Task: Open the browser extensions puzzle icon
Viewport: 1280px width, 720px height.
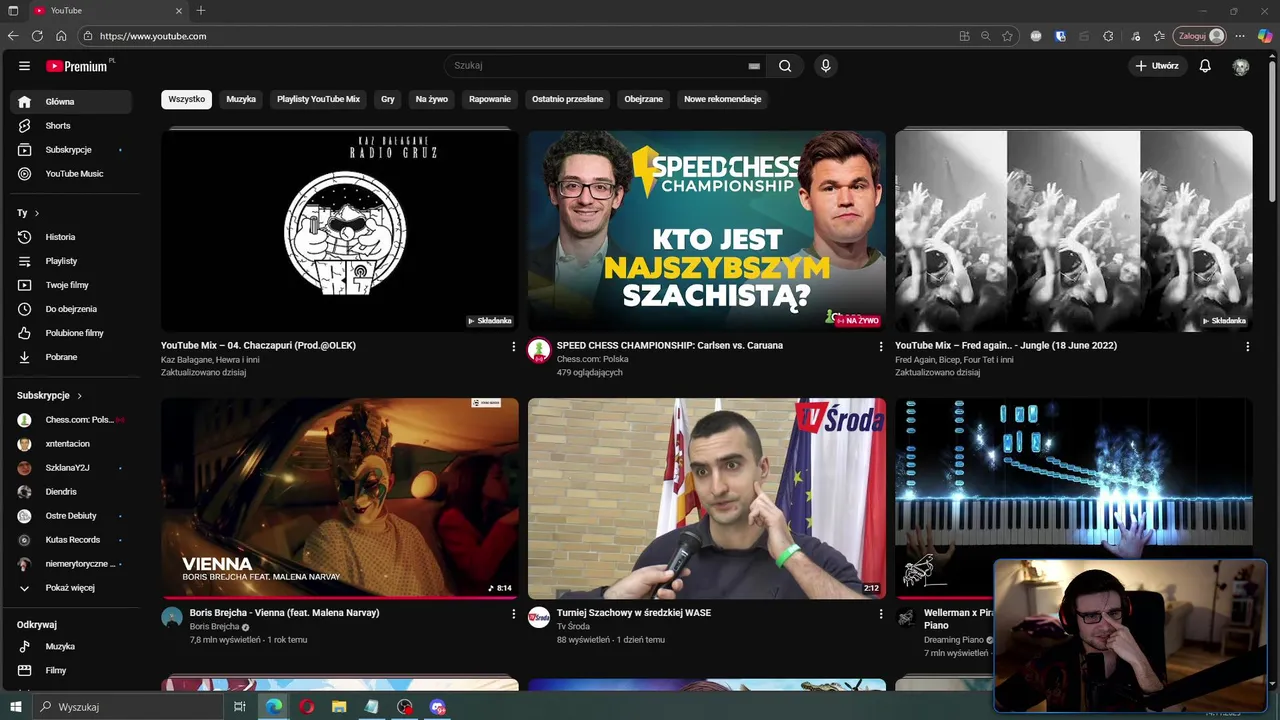Action: (x=1108, y=36)
